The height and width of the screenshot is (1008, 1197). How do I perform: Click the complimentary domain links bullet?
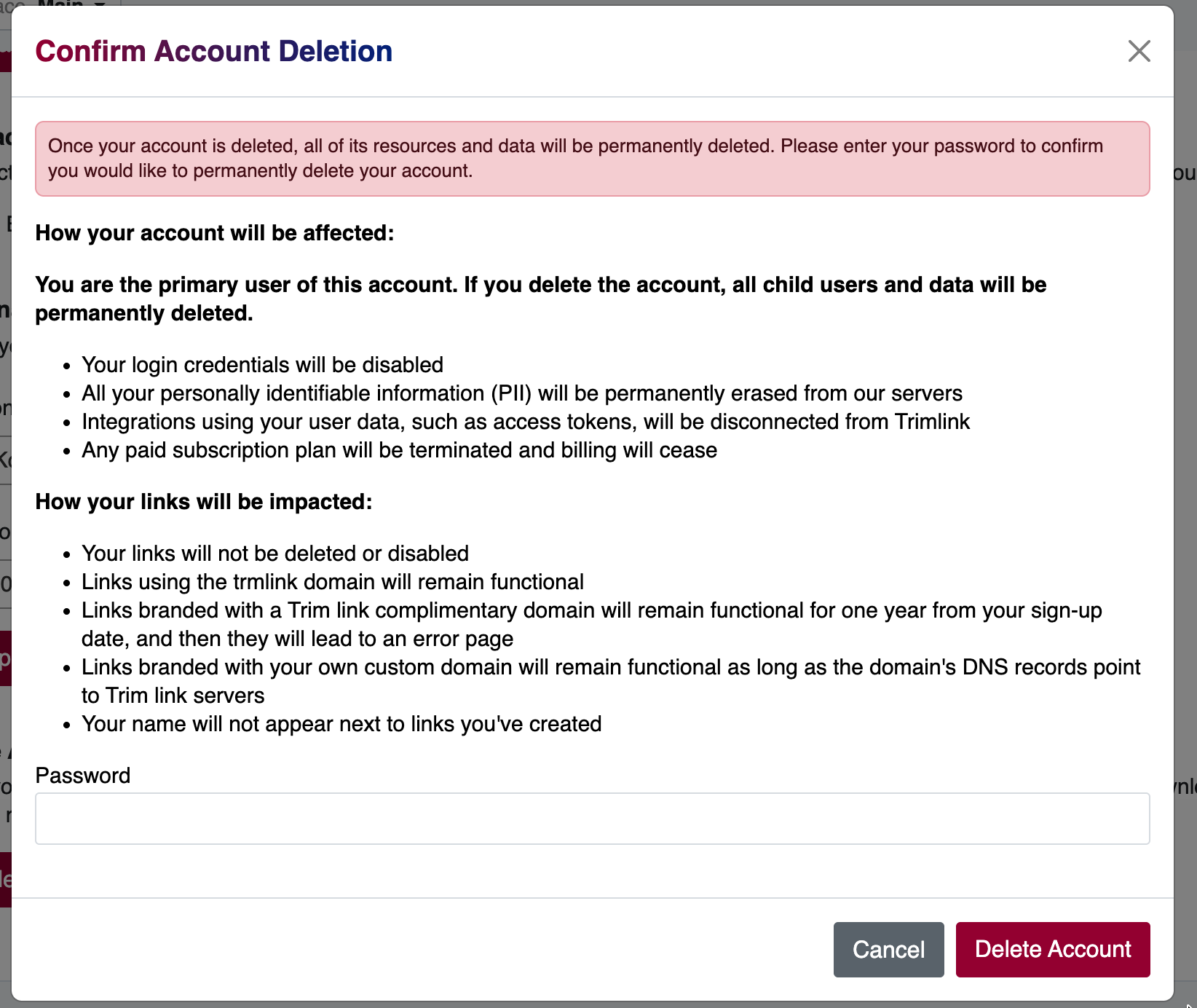(x=592, y=624)
